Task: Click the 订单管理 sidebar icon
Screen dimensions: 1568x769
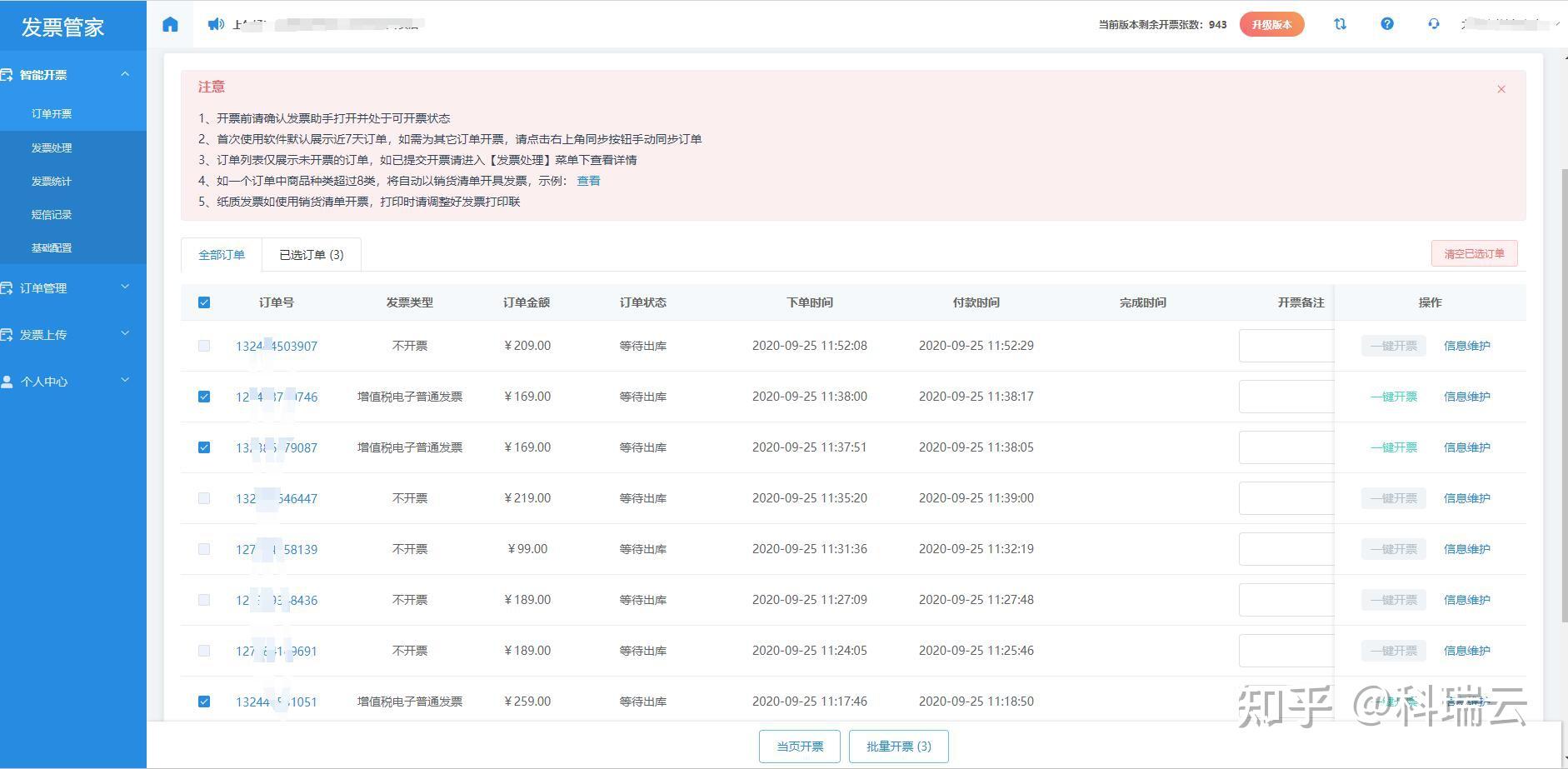Action: tap(7, 288)
